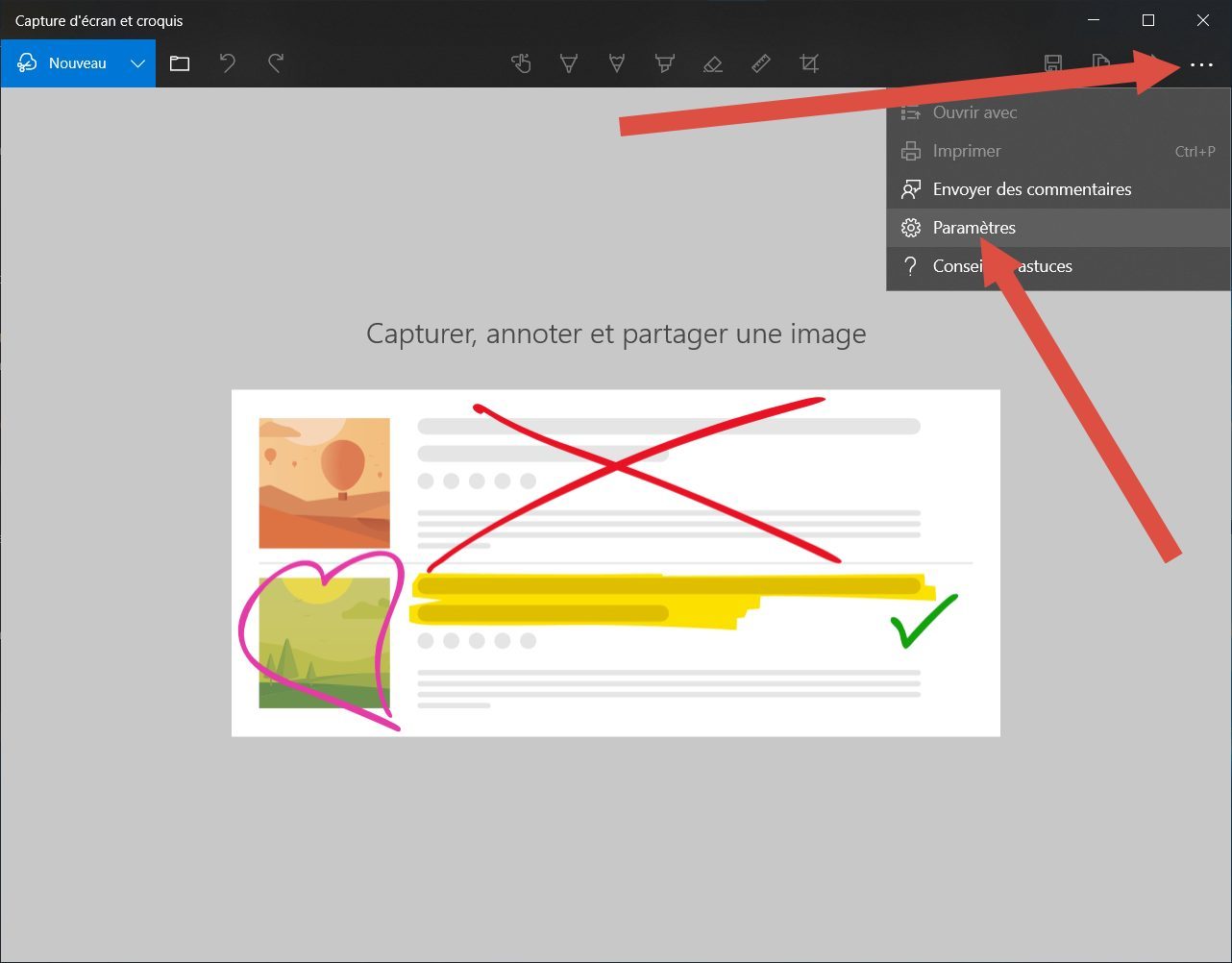Save the capture with the floppy disk icon
The height and width of the screenshot is (963, 1232).
[1053, 63]
